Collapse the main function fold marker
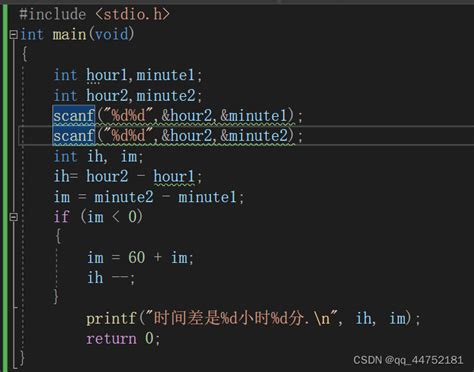Screen dimensions: 474x372 (x=13, y=34)
